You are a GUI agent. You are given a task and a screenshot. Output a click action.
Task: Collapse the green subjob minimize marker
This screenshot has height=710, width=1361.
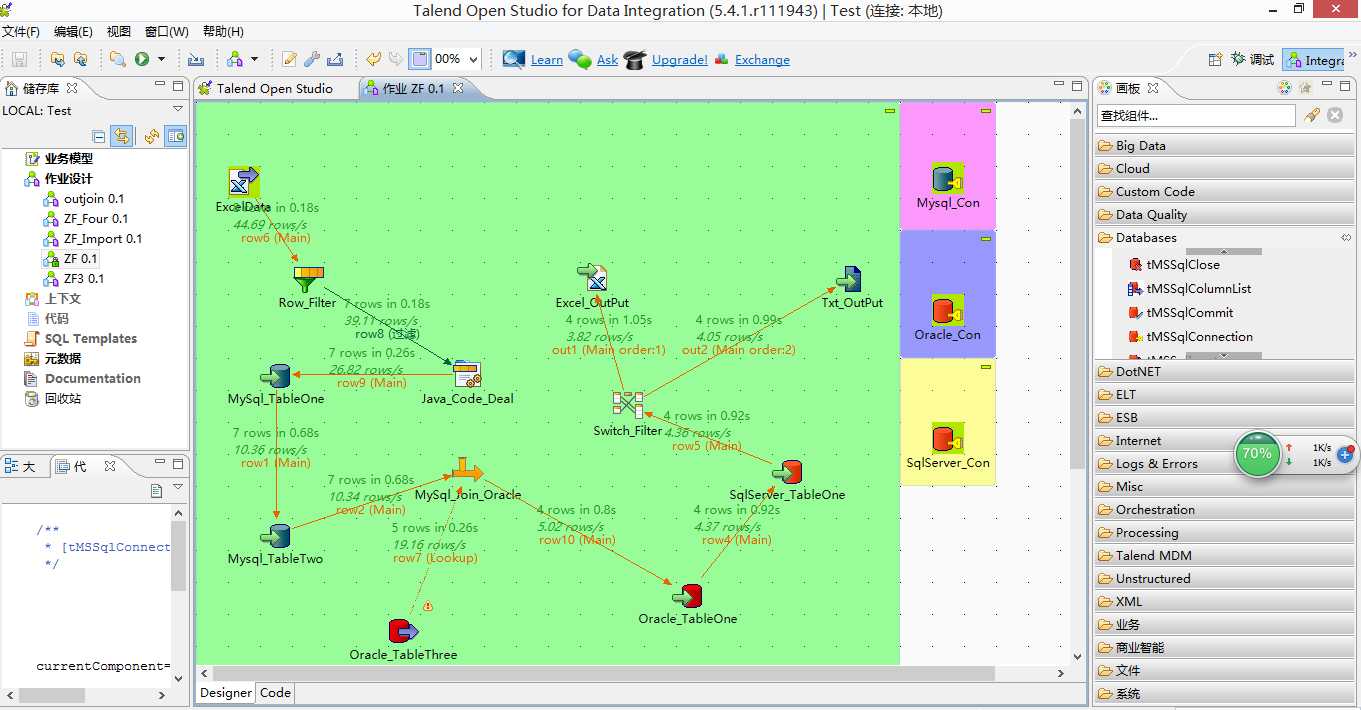(x=889, y=111)
